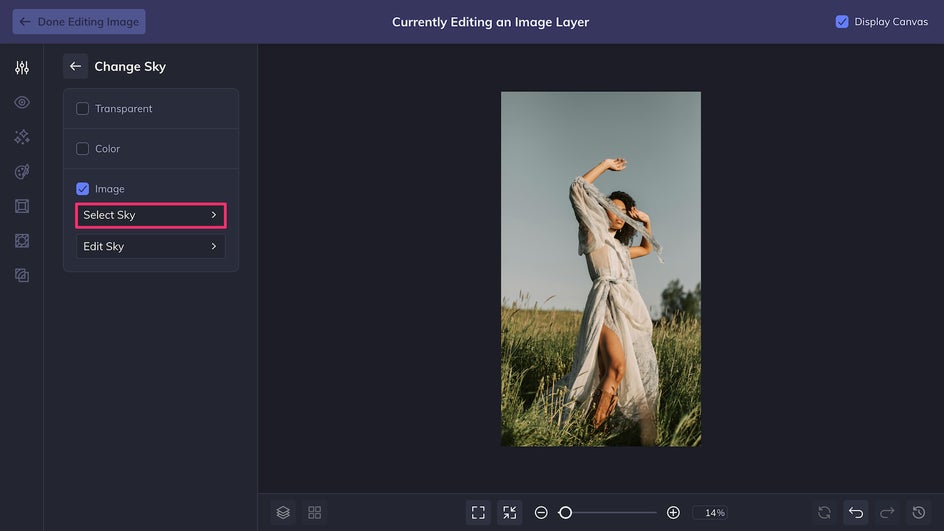Click the Image label text
Viewport: 944px width, 531px height.
click(x=110, y=188)
